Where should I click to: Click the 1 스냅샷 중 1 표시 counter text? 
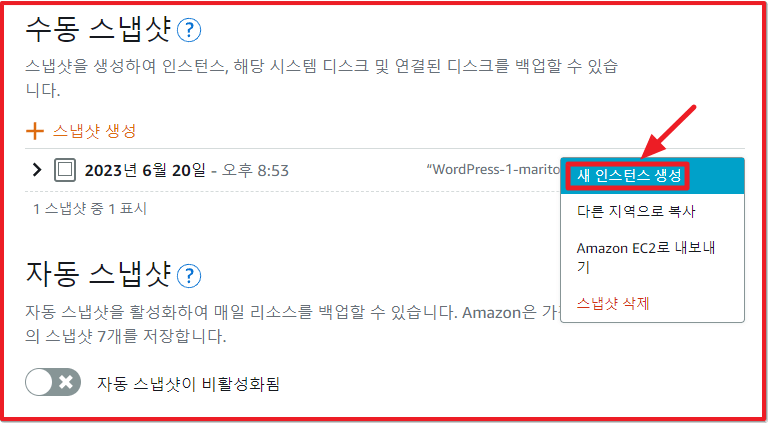point(90,210)
